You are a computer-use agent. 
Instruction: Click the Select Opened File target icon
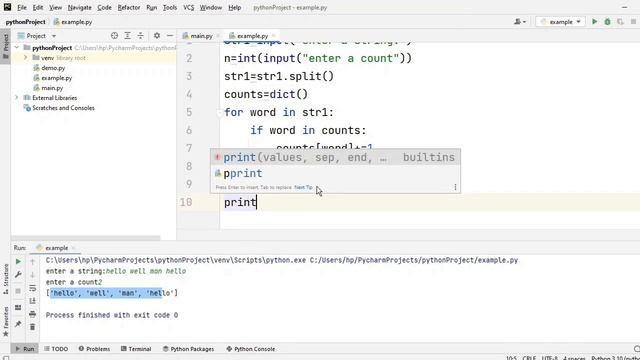(114, 36)
